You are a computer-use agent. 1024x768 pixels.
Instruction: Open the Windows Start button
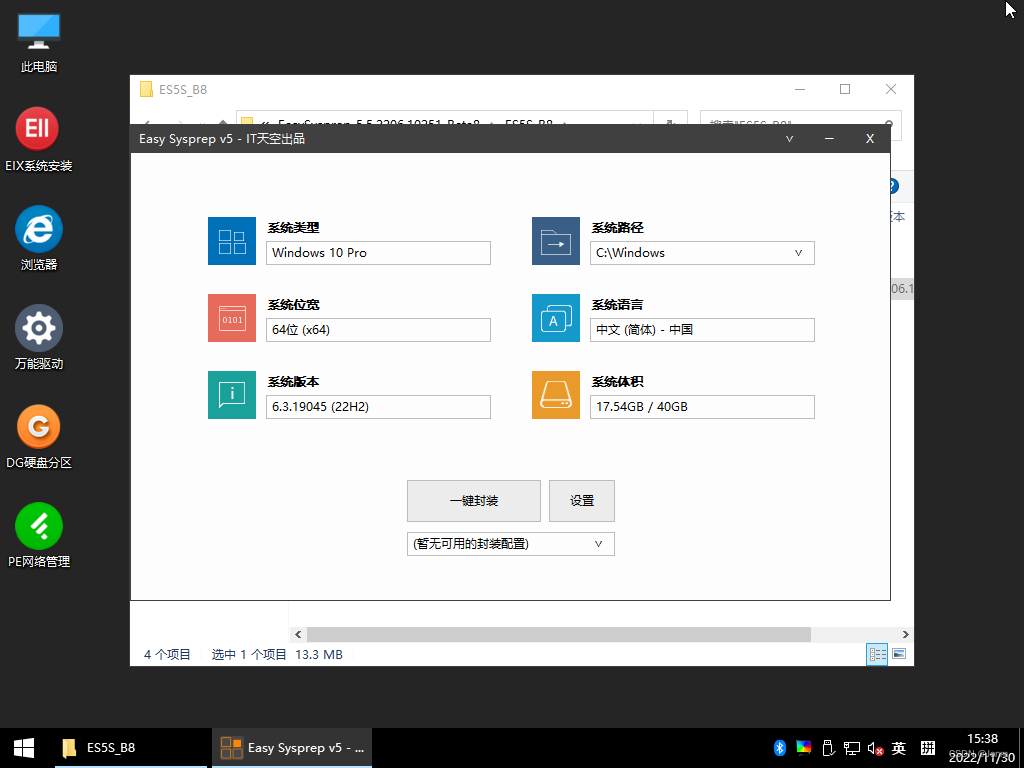pos(24,748)
